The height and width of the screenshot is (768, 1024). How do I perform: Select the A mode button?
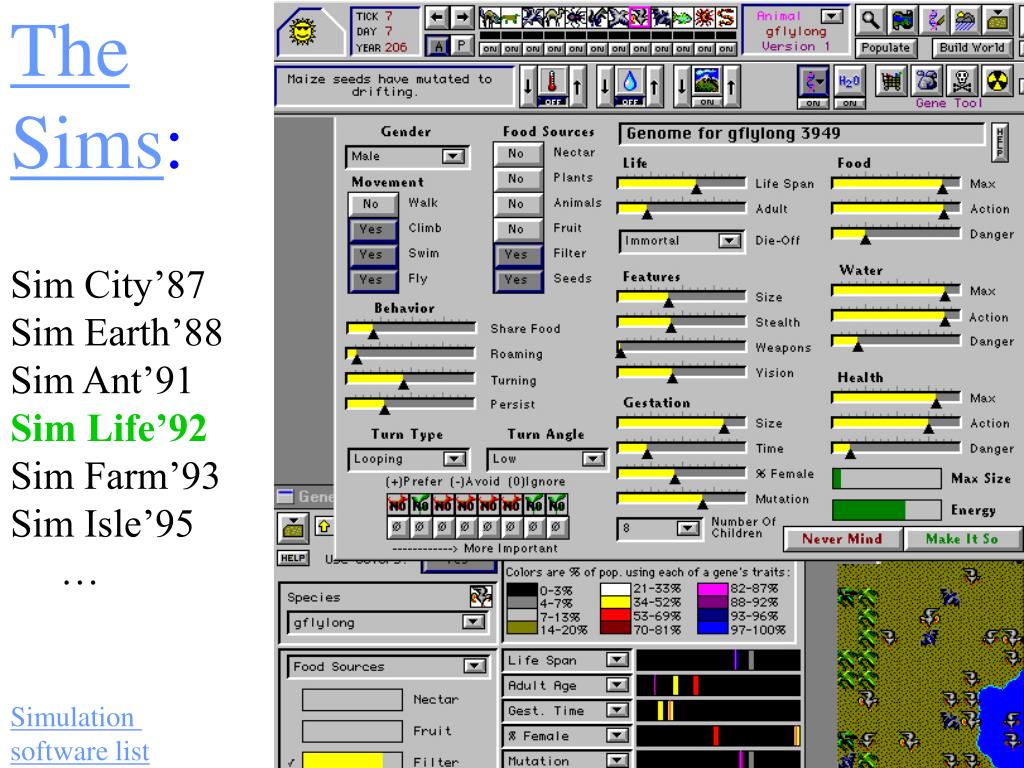[438, 46]
